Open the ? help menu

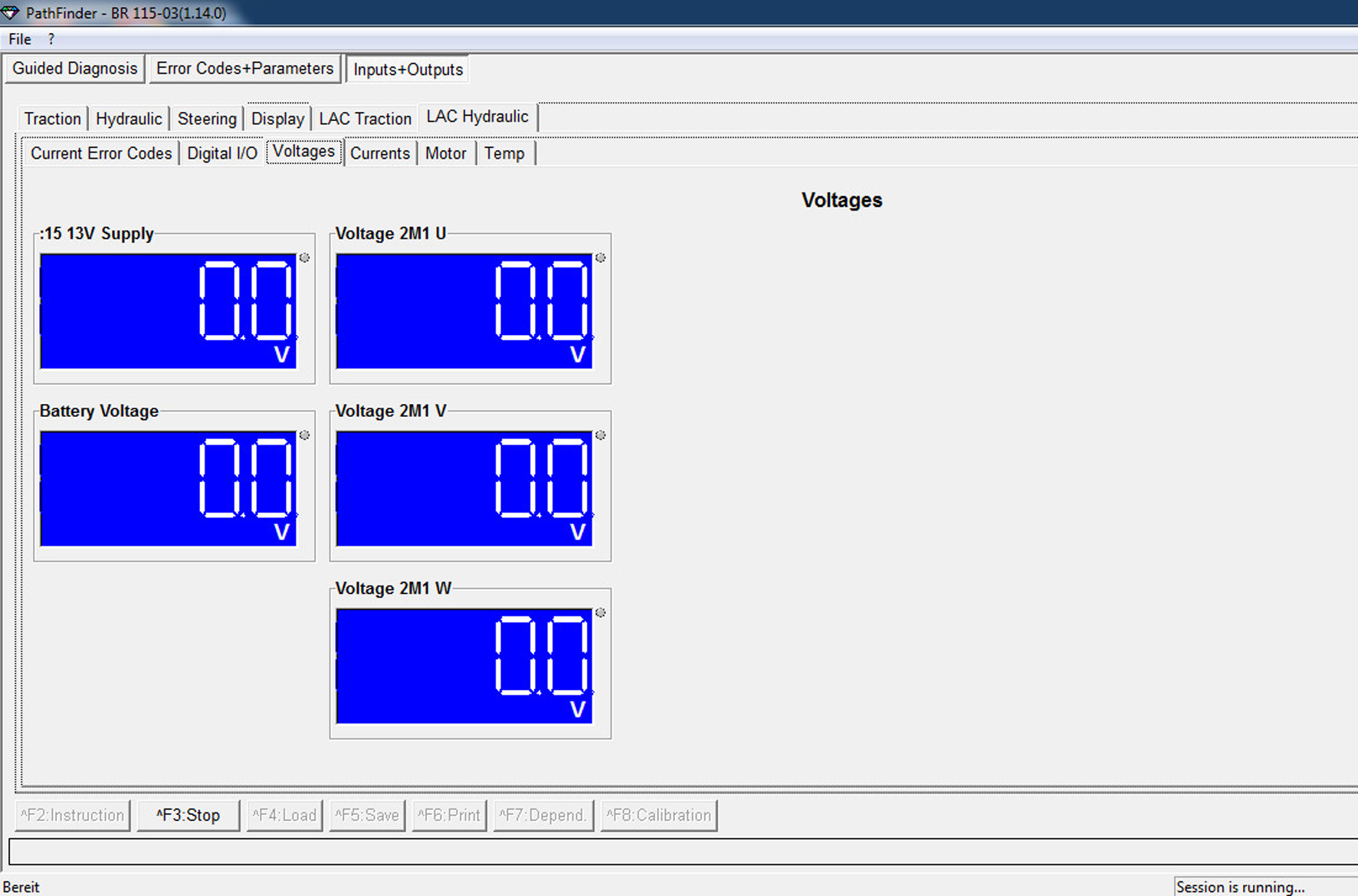pos(51,39)
